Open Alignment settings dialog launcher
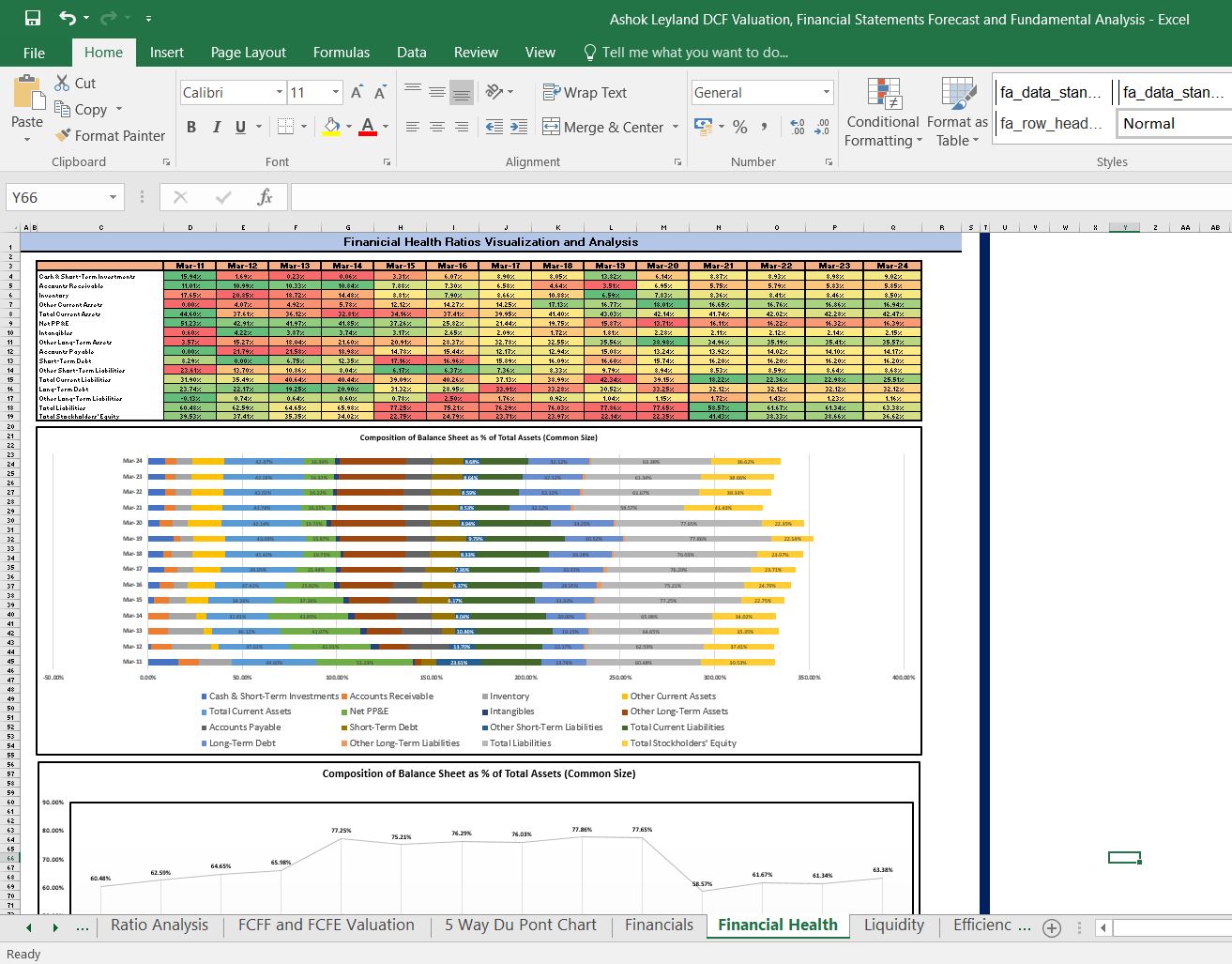The width and height of the screenshot is (1232, 964). click(x=676, y=162)
